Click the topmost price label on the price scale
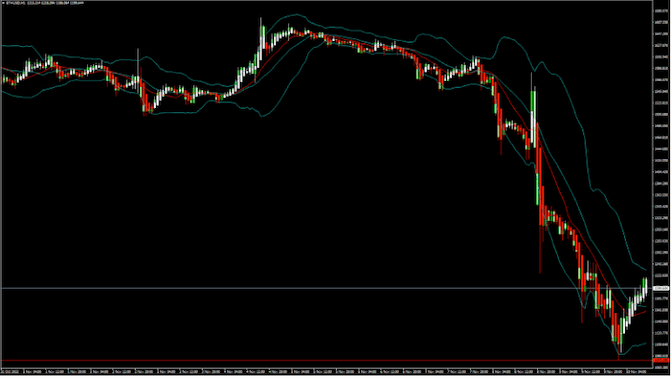 [x=661, y=11]
